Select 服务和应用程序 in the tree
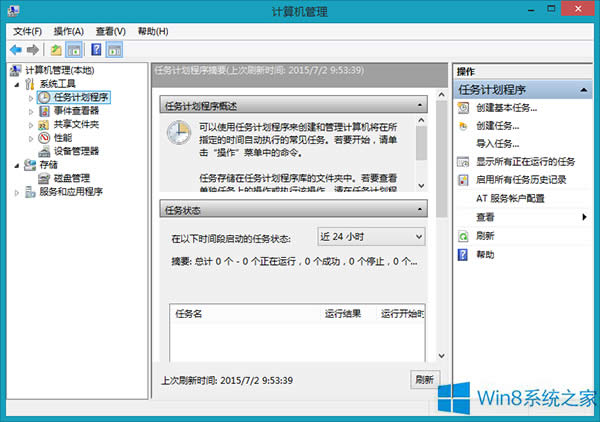600x422 pixels. (x=71, y=192)
